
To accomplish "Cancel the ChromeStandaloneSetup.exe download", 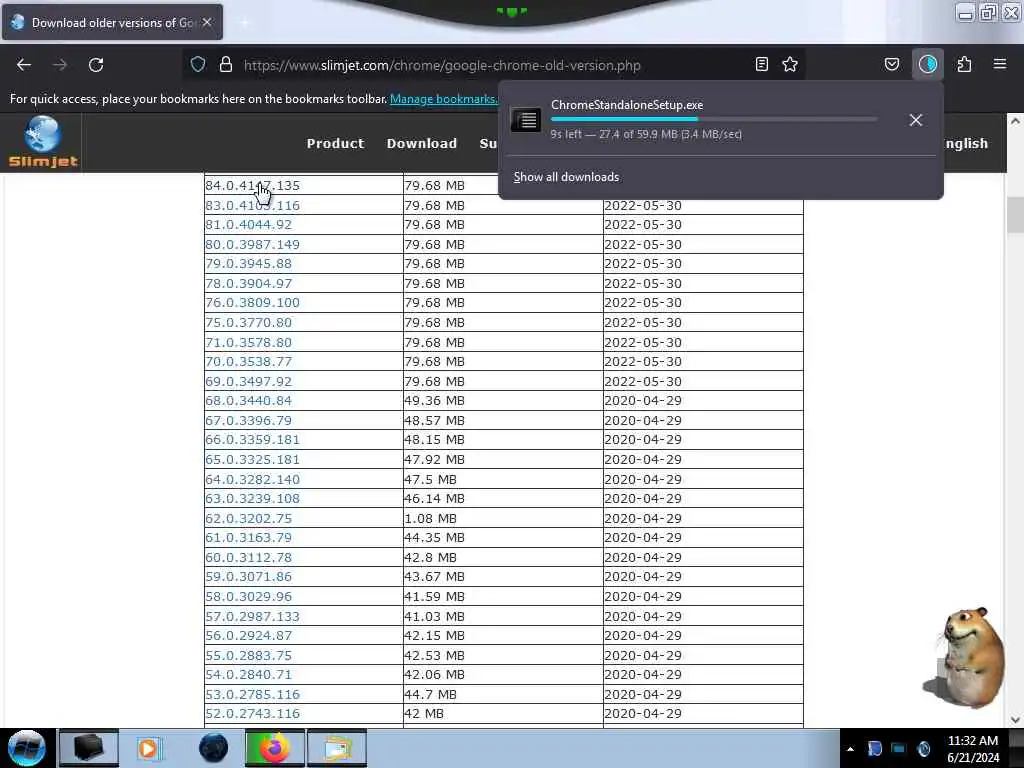I will (916, 120).
